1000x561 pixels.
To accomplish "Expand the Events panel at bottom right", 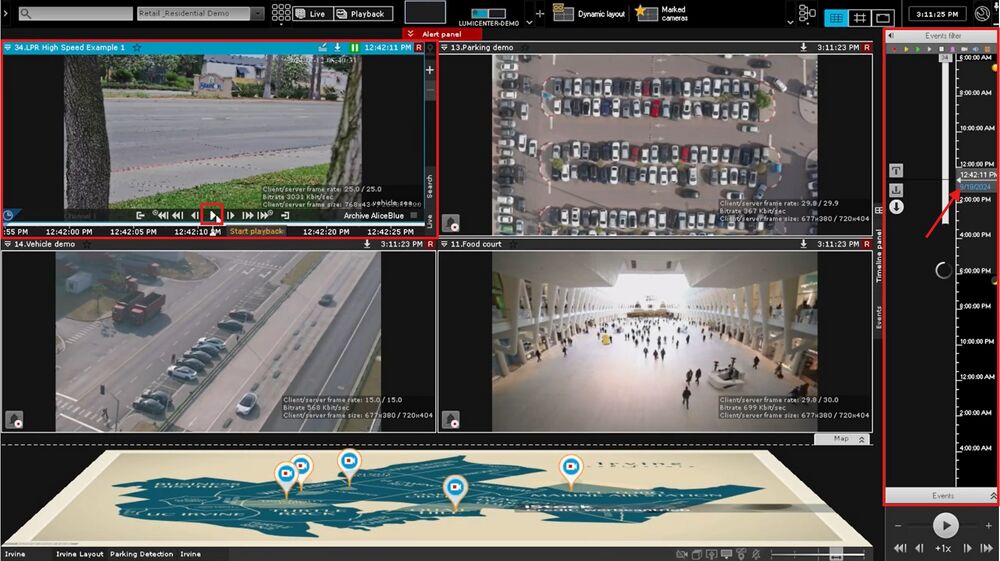I will (x=992, y=496).
